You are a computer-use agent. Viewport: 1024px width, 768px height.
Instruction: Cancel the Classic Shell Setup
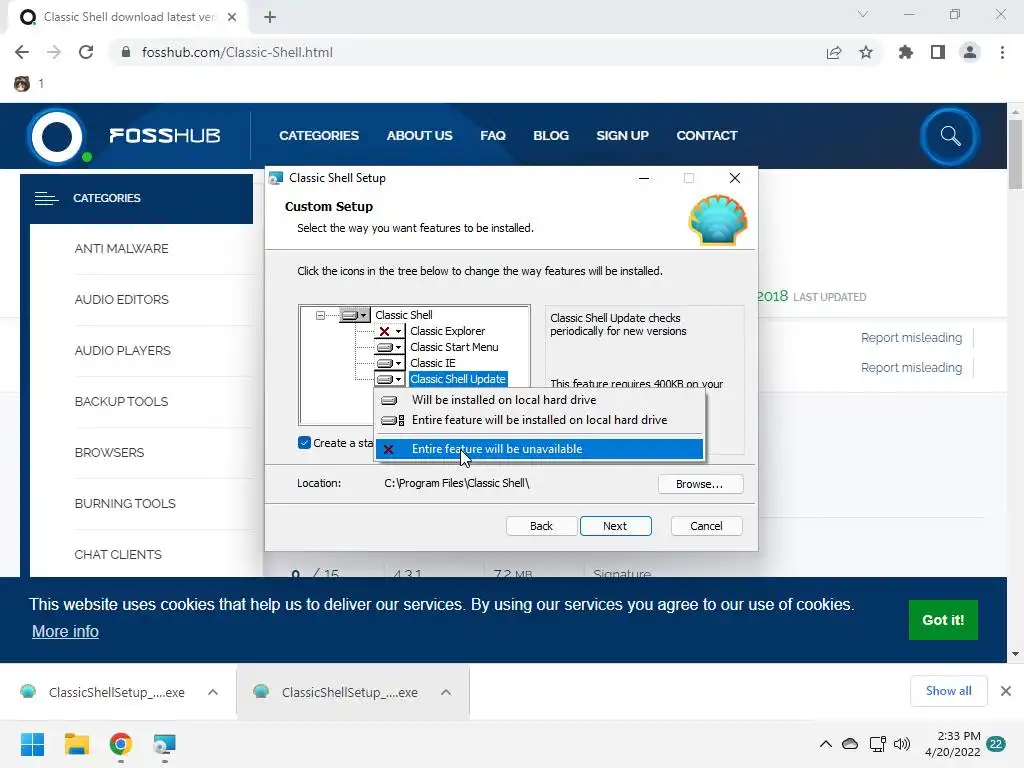click(706, 526)
